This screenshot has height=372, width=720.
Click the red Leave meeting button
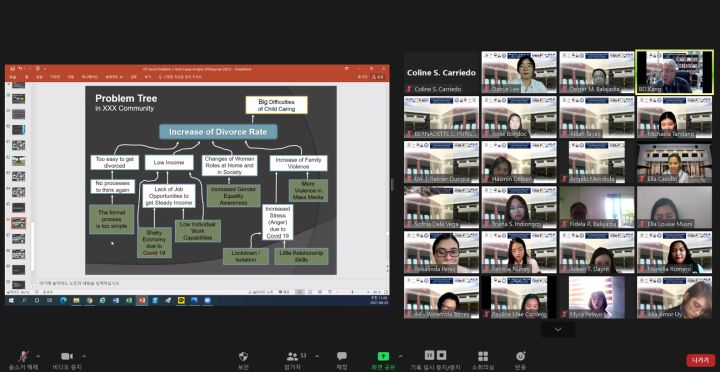point(701,360)
